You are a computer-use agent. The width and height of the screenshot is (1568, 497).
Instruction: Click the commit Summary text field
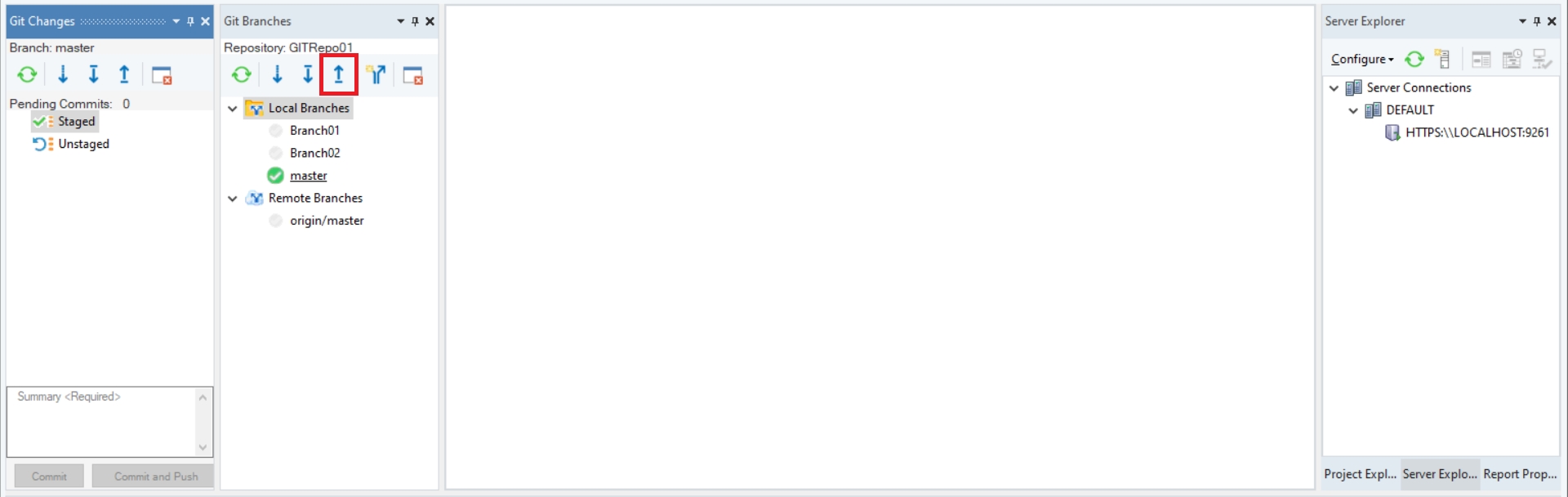(x=102, y=421)
